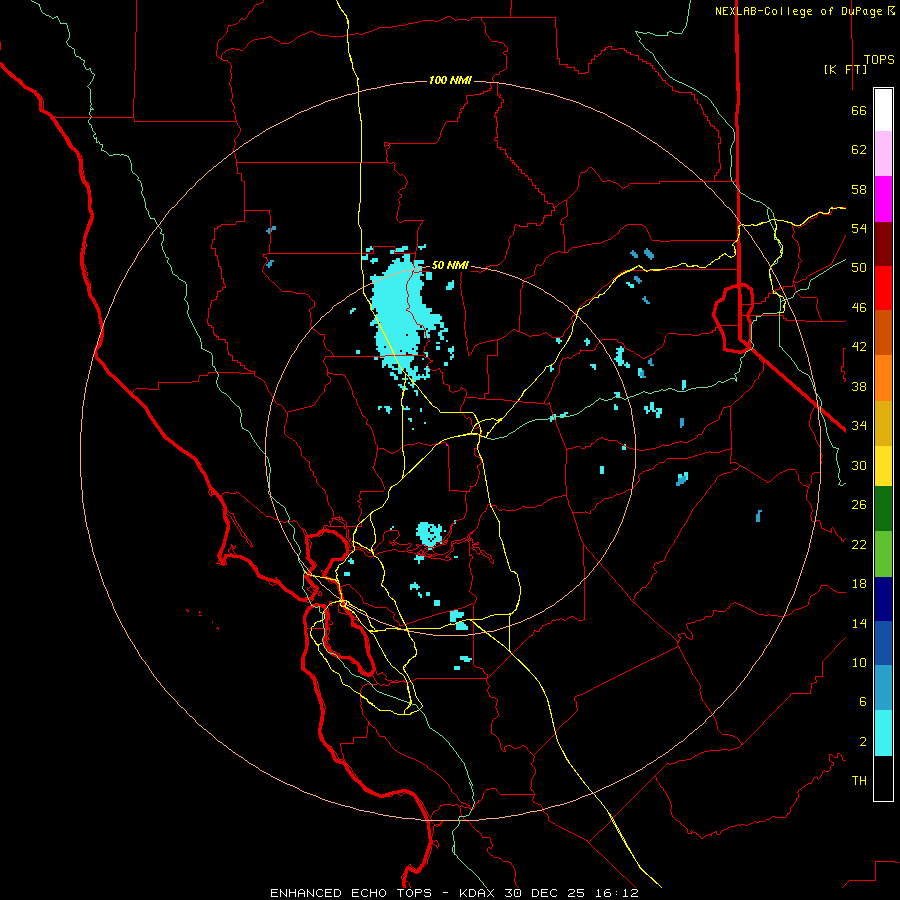The width and height of the screenshot is (900, 900).
Task: Click the legend value 58
Action: pos(859,189)
